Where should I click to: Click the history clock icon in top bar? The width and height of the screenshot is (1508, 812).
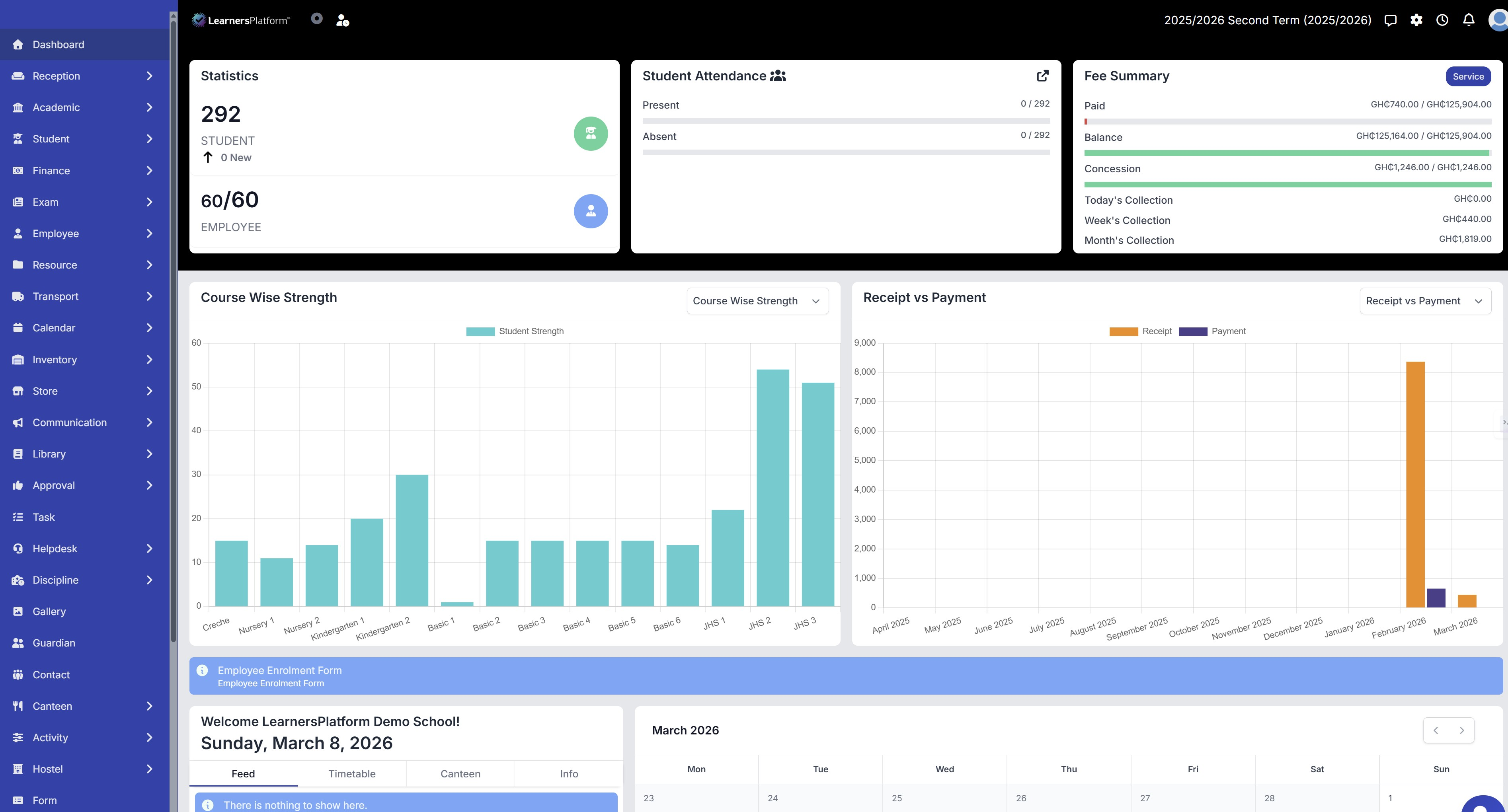coord(1442,20)
